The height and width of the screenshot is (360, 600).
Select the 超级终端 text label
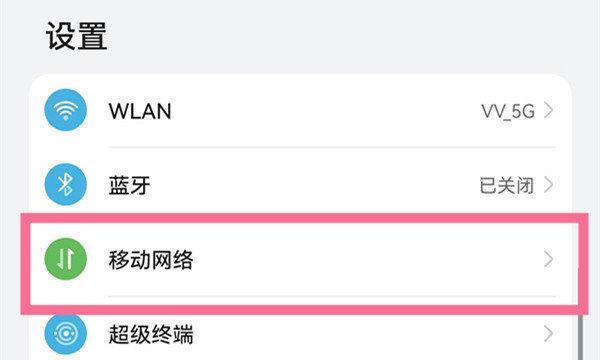coord(151,334)
